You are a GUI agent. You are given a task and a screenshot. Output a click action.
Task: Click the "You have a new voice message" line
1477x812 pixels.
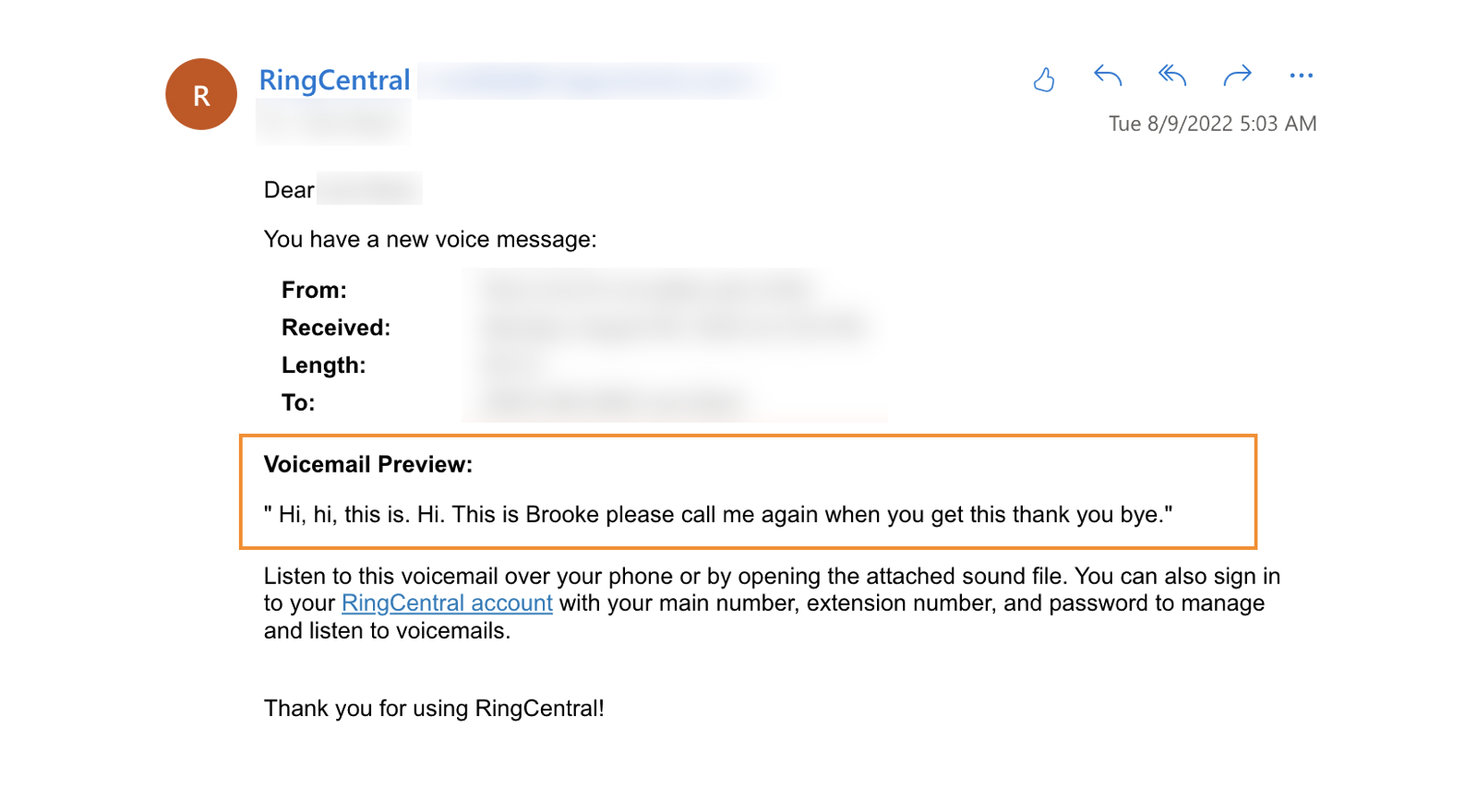pos(430,240)
